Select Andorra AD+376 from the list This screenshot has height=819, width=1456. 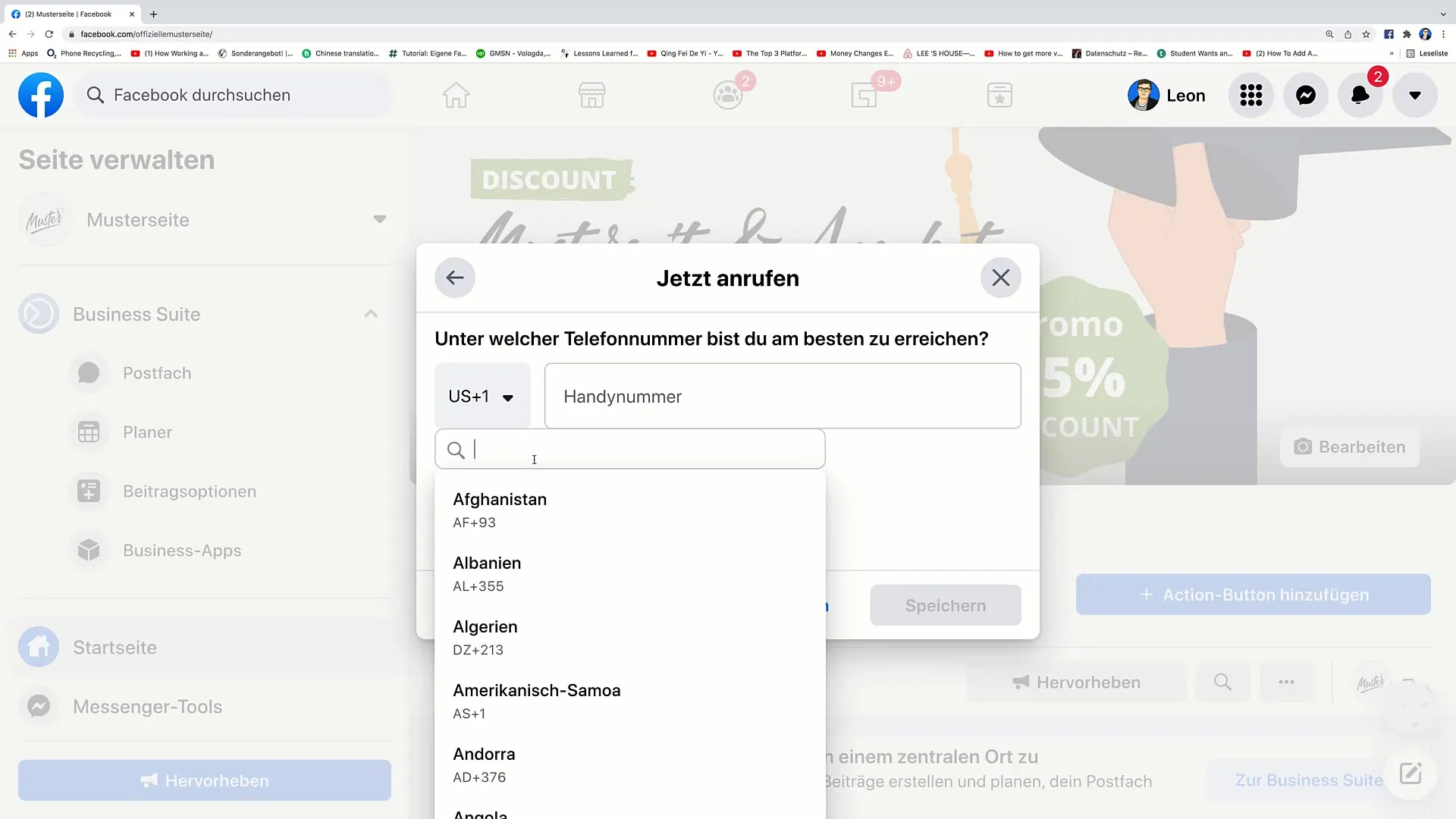point(629,765)
